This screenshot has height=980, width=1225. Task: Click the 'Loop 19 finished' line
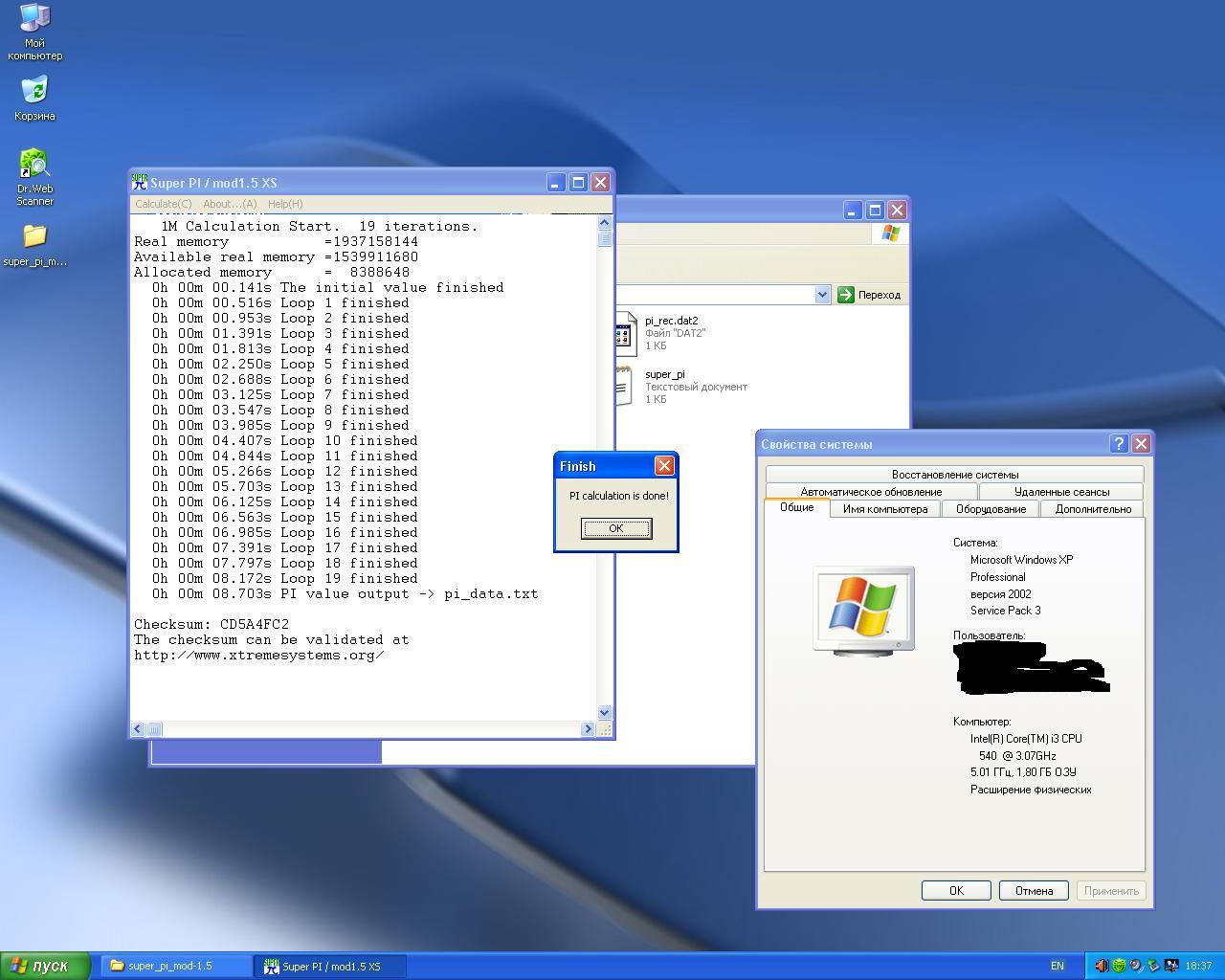pyautogui.click(x=285, y=578)
